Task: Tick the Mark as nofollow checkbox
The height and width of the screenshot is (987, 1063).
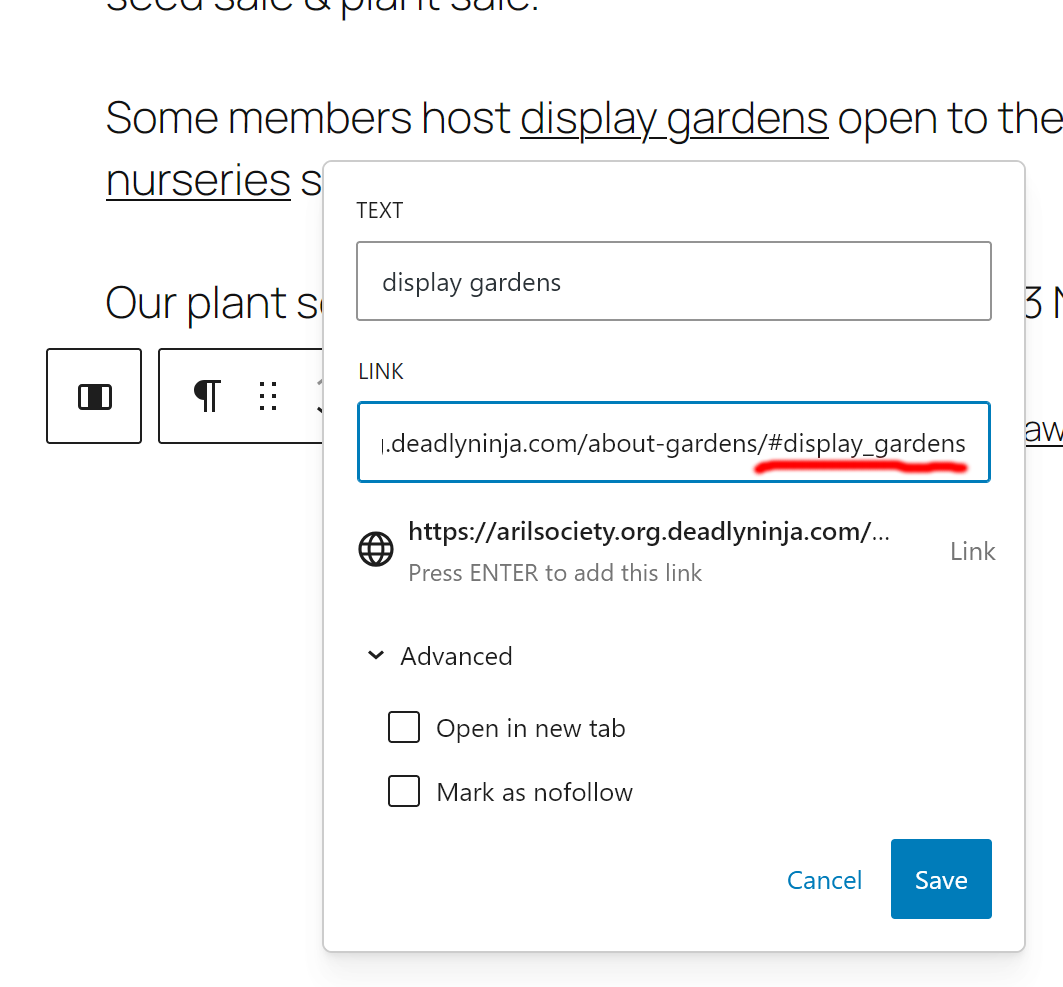Action: click(x=404, y=792)
